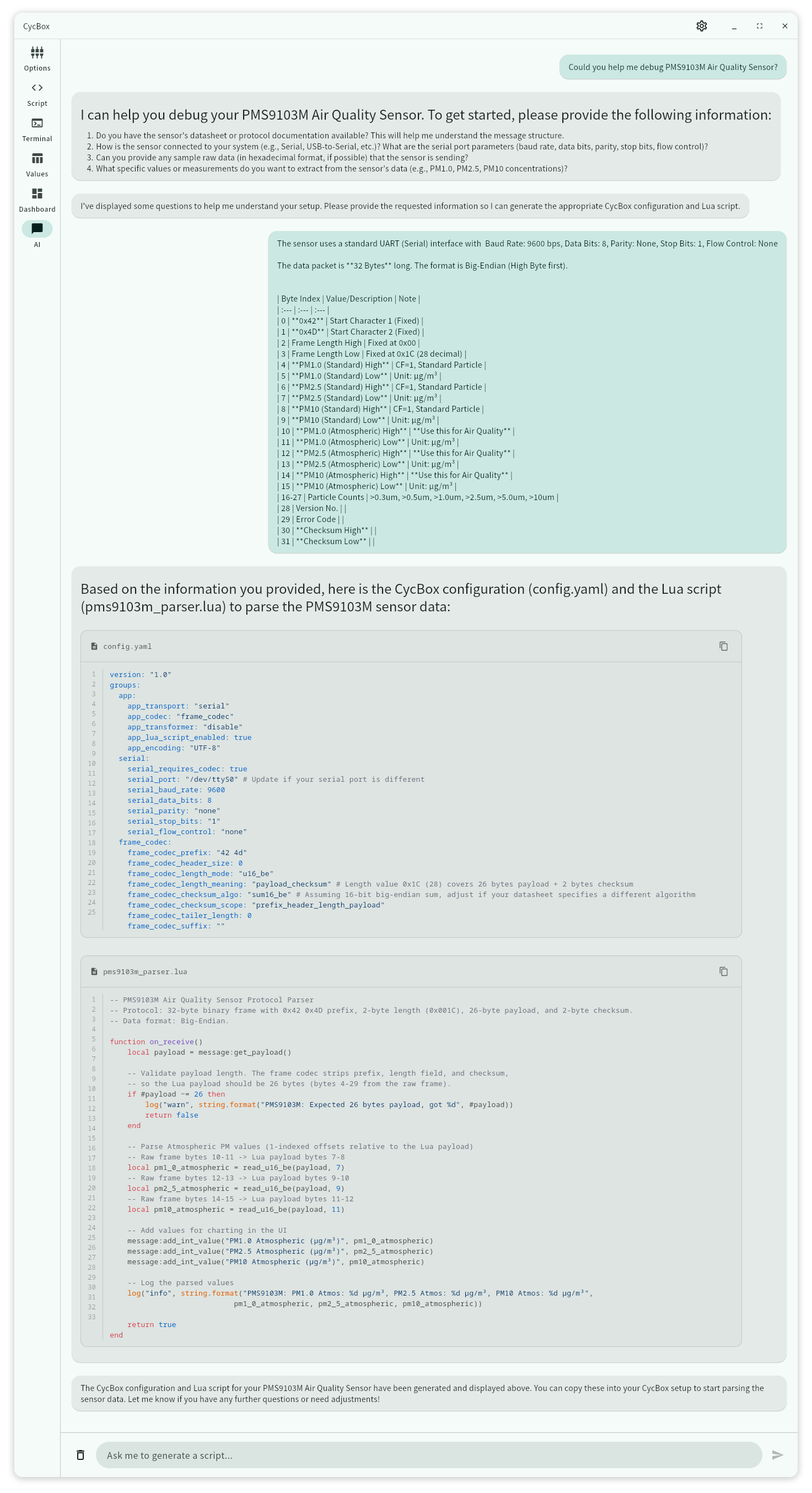Click the 'Could you help me debug' message
Viewport: 812px width, 1493px height.
673,67
